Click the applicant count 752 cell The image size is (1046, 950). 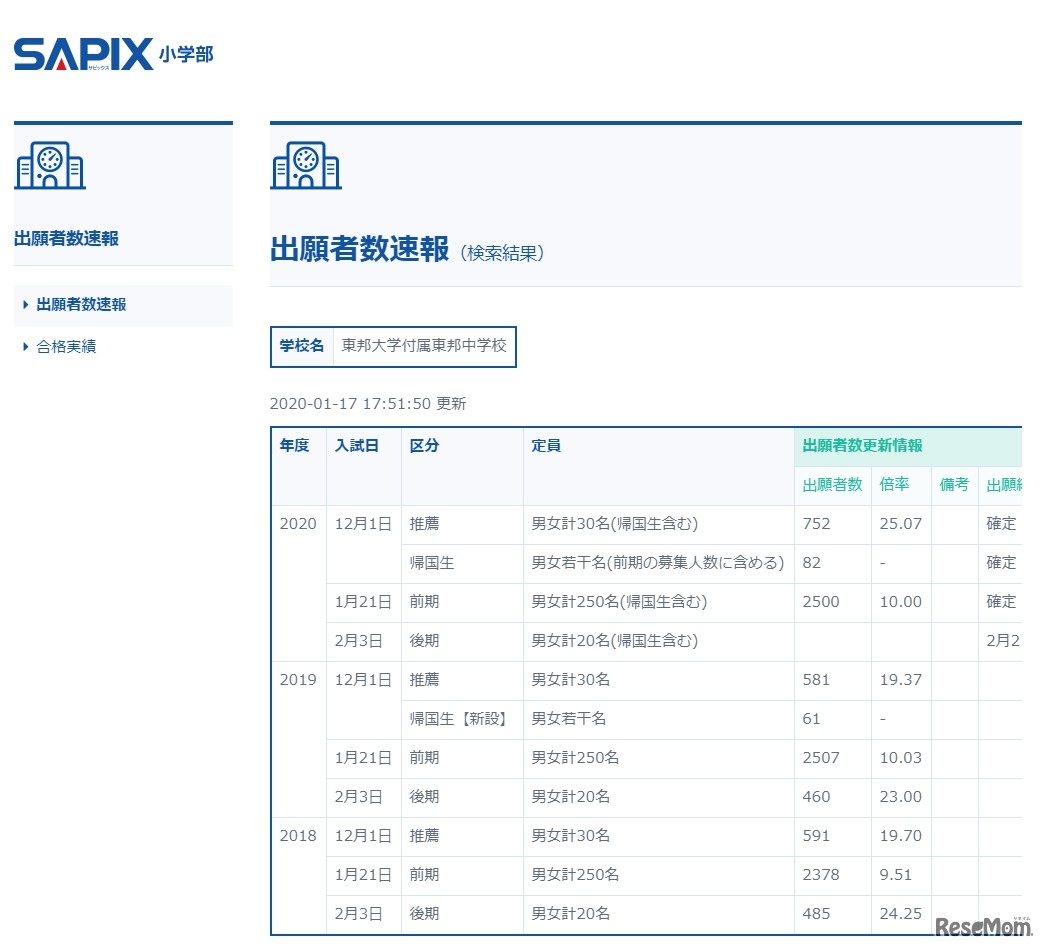point(816,523)
